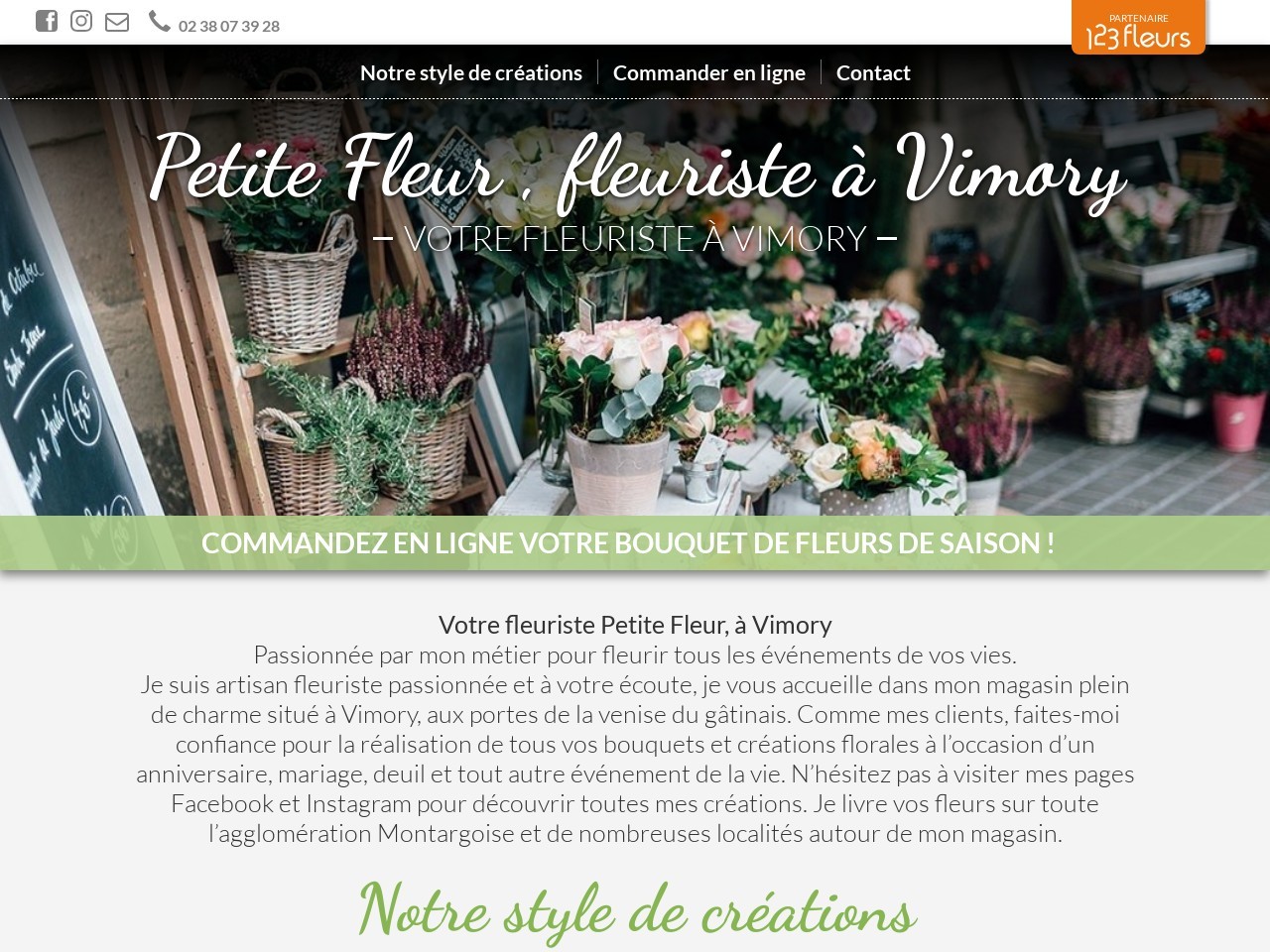
Task: Open Notre style de créations menu
Action: tap(471, 72)
